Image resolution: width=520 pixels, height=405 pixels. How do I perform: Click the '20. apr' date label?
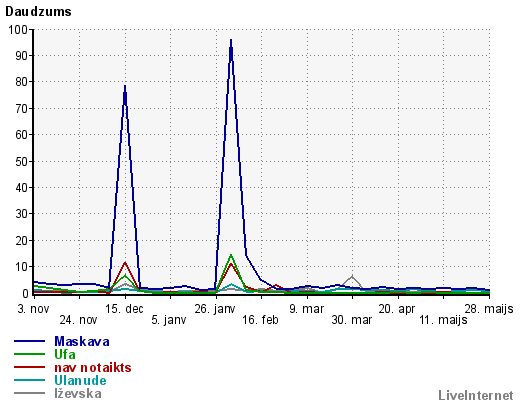click(x=397, y=309)
